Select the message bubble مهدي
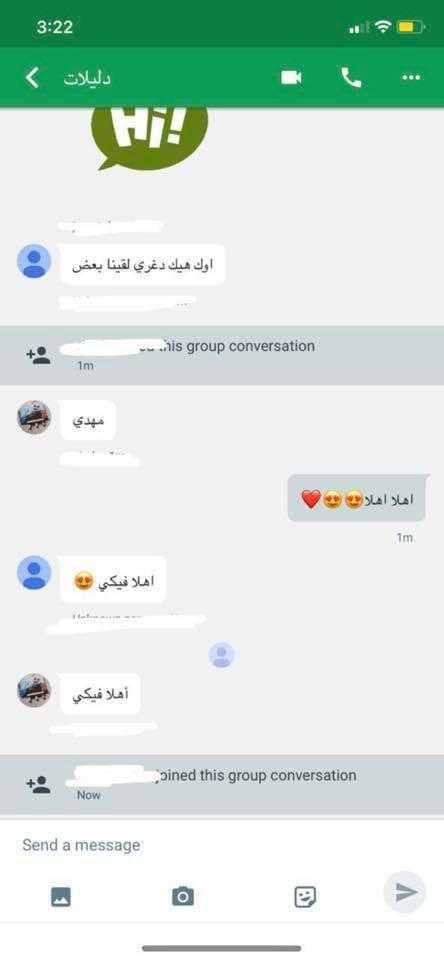This screenshot has height=960, width=444. 88,420
